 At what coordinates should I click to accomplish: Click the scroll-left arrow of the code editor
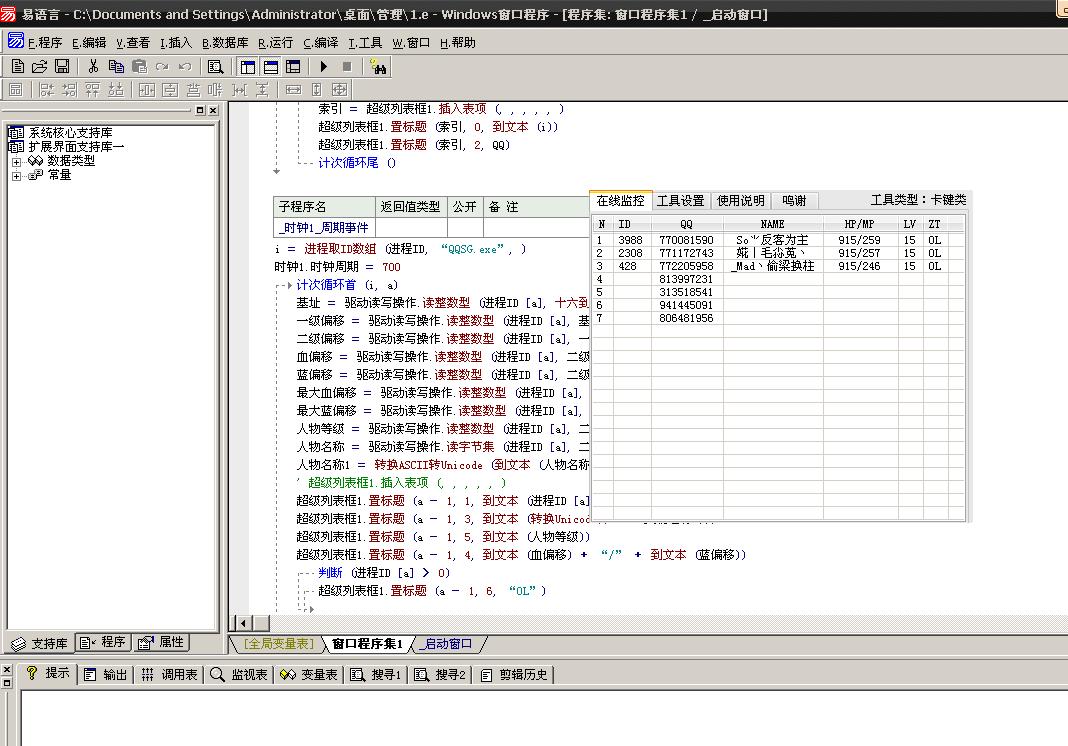243,622
